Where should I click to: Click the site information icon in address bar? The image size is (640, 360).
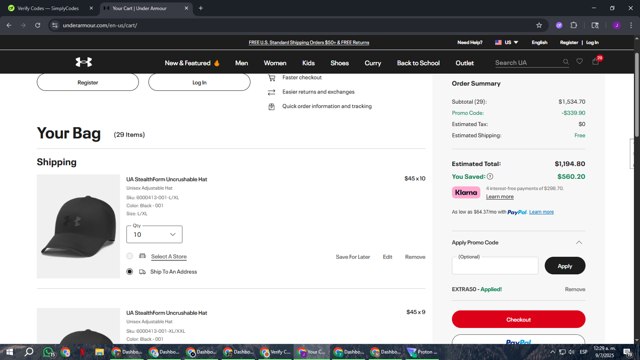pos(55,25)
